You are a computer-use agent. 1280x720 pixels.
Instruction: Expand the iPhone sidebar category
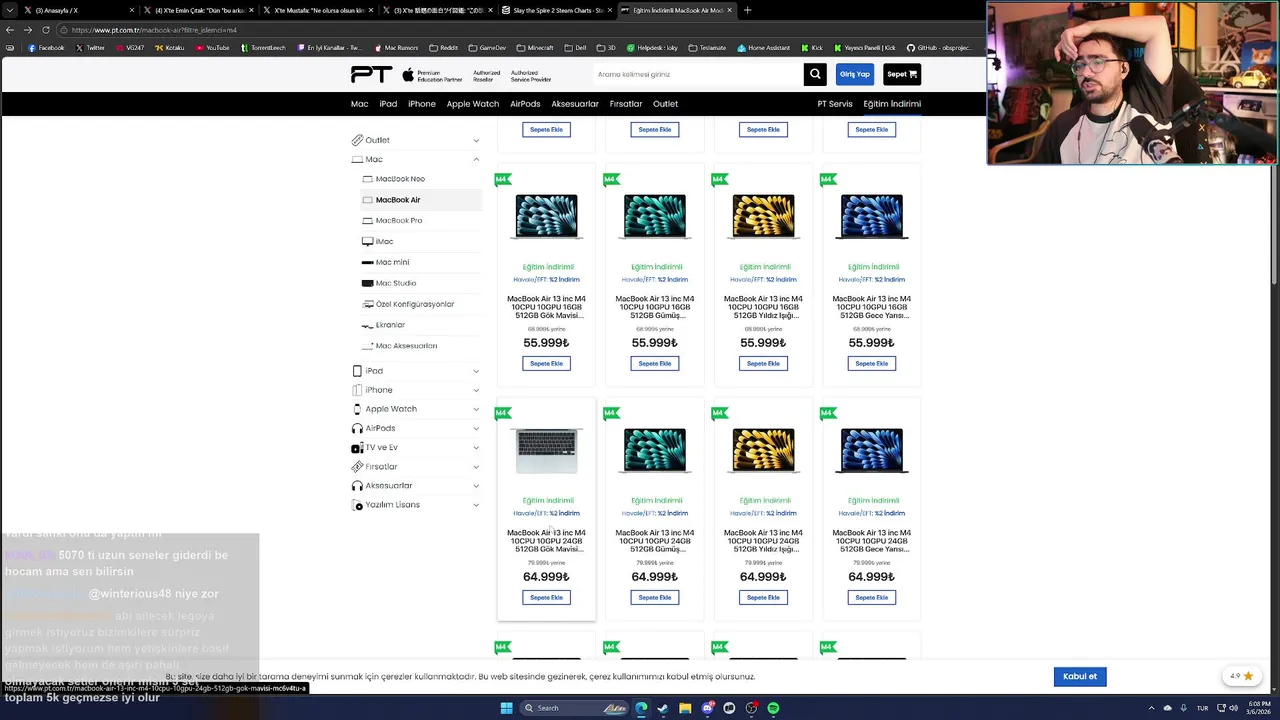point(476,390)
